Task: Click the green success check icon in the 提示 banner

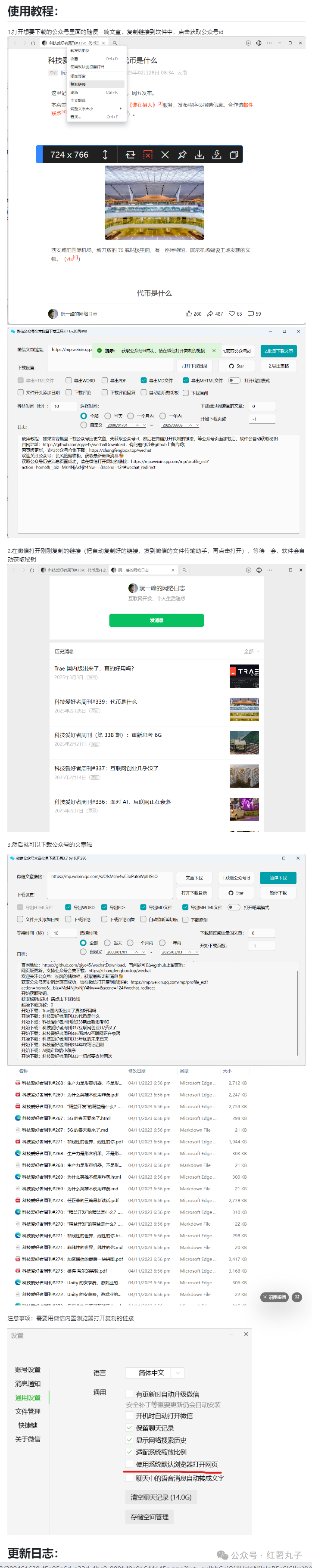Action: coord(99,351)
